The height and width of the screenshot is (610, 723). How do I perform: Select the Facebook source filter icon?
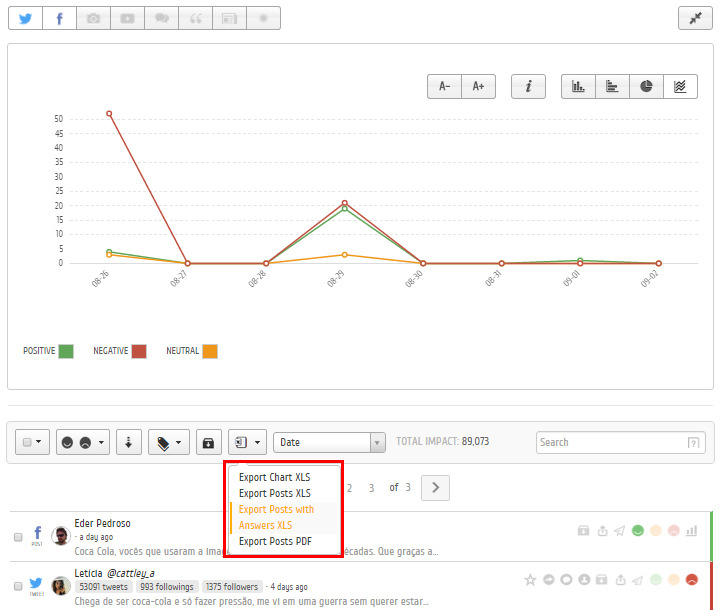pos(59,18)
